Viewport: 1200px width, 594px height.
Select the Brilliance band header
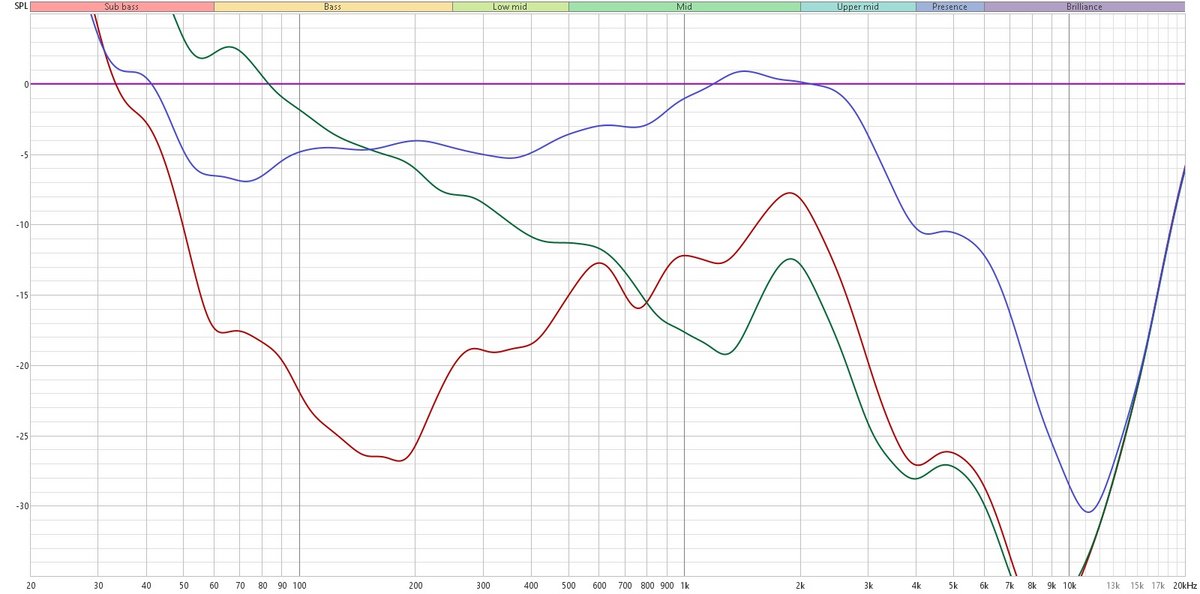pyautogui.click(x=1084, y=6)
